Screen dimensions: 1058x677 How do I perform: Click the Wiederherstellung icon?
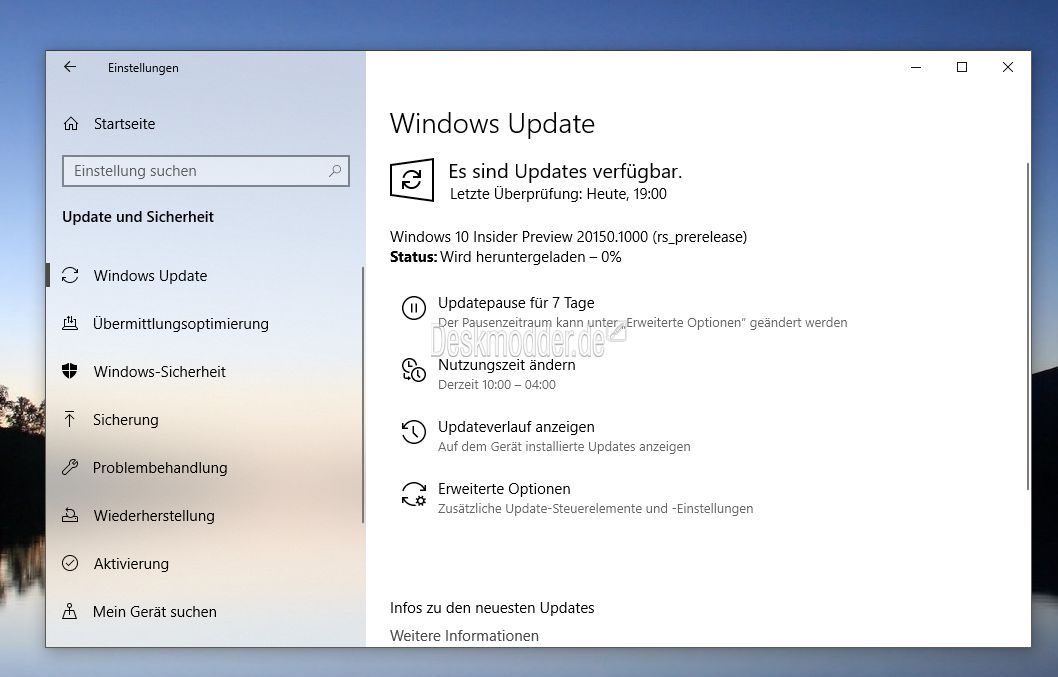pos(70,515)
